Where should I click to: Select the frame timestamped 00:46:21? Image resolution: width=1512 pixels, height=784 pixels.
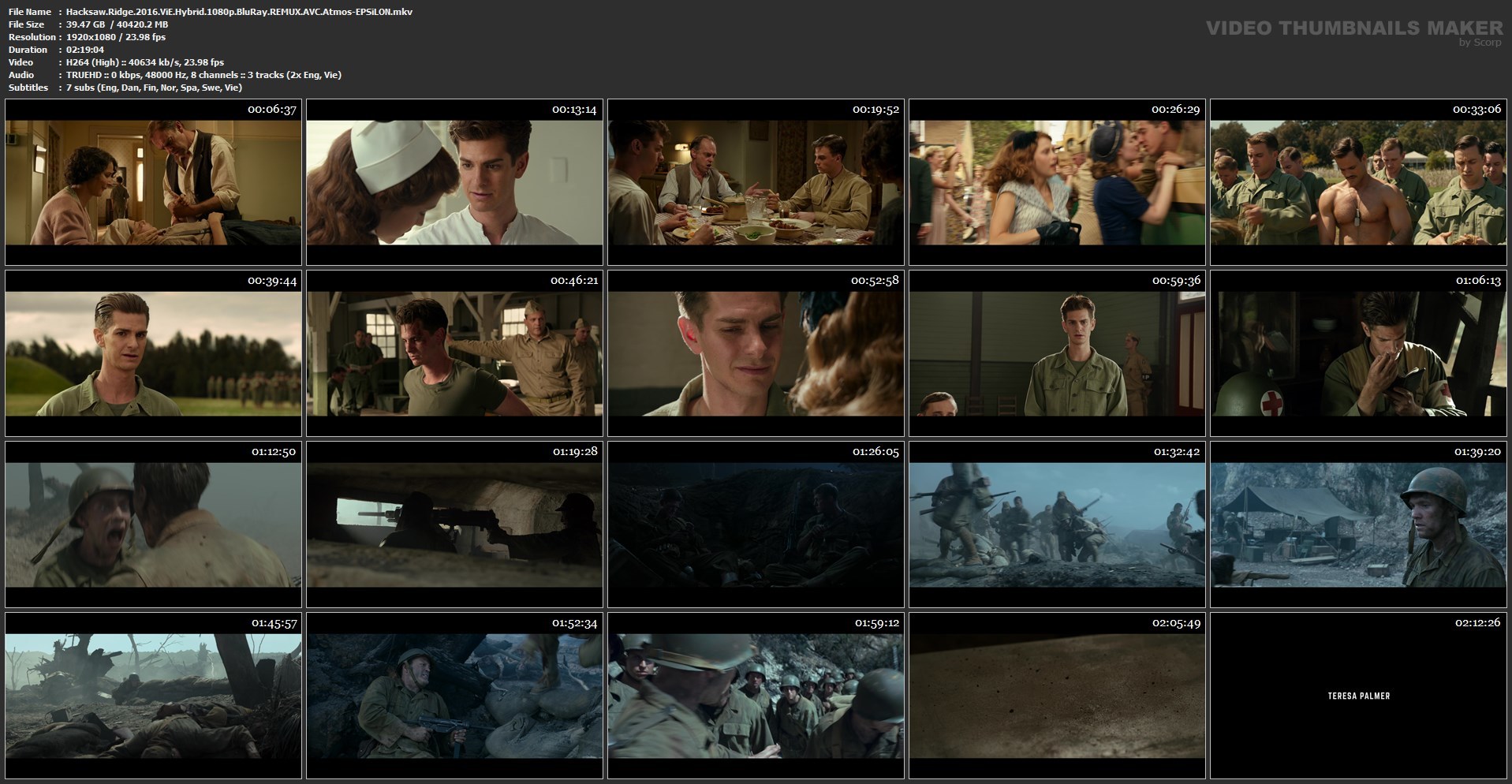(x=454, y=353)
